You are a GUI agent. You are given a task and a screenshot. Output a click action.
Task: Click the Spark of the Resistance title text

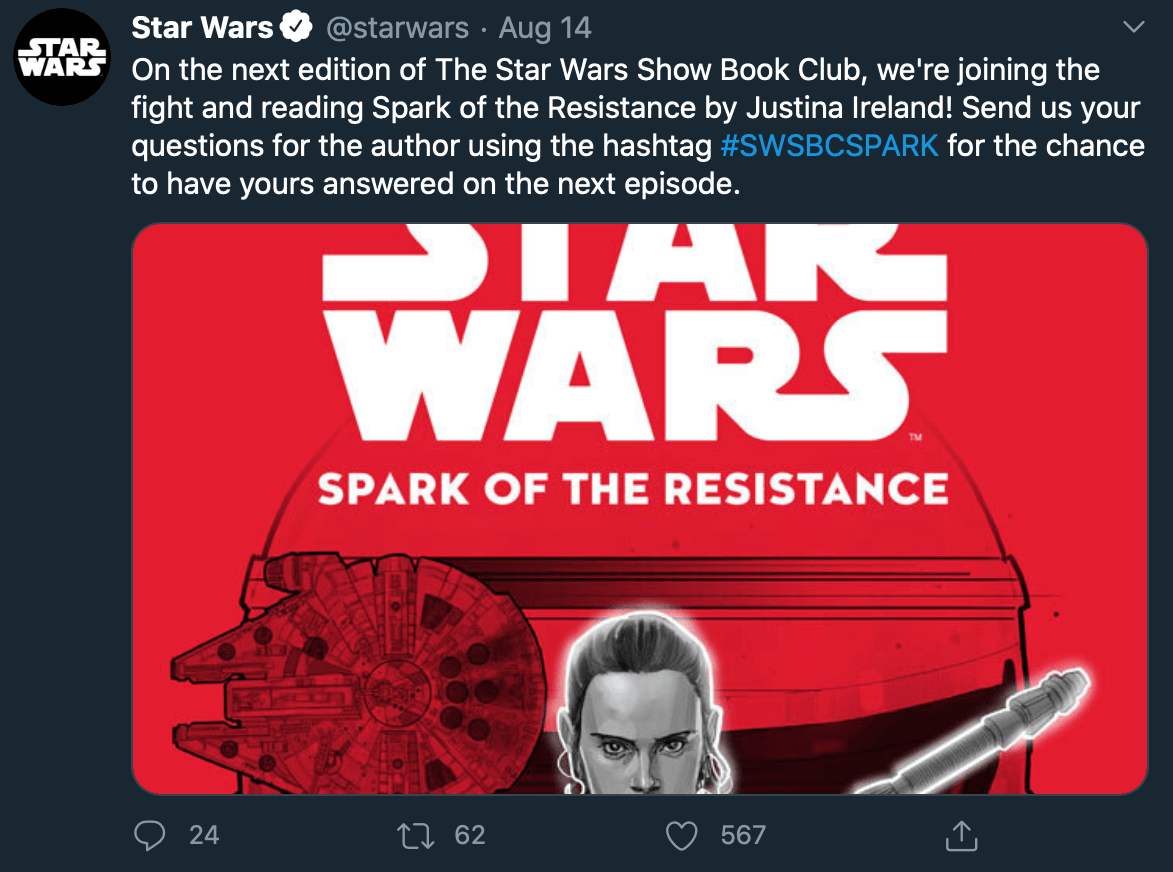click(633, 490)
